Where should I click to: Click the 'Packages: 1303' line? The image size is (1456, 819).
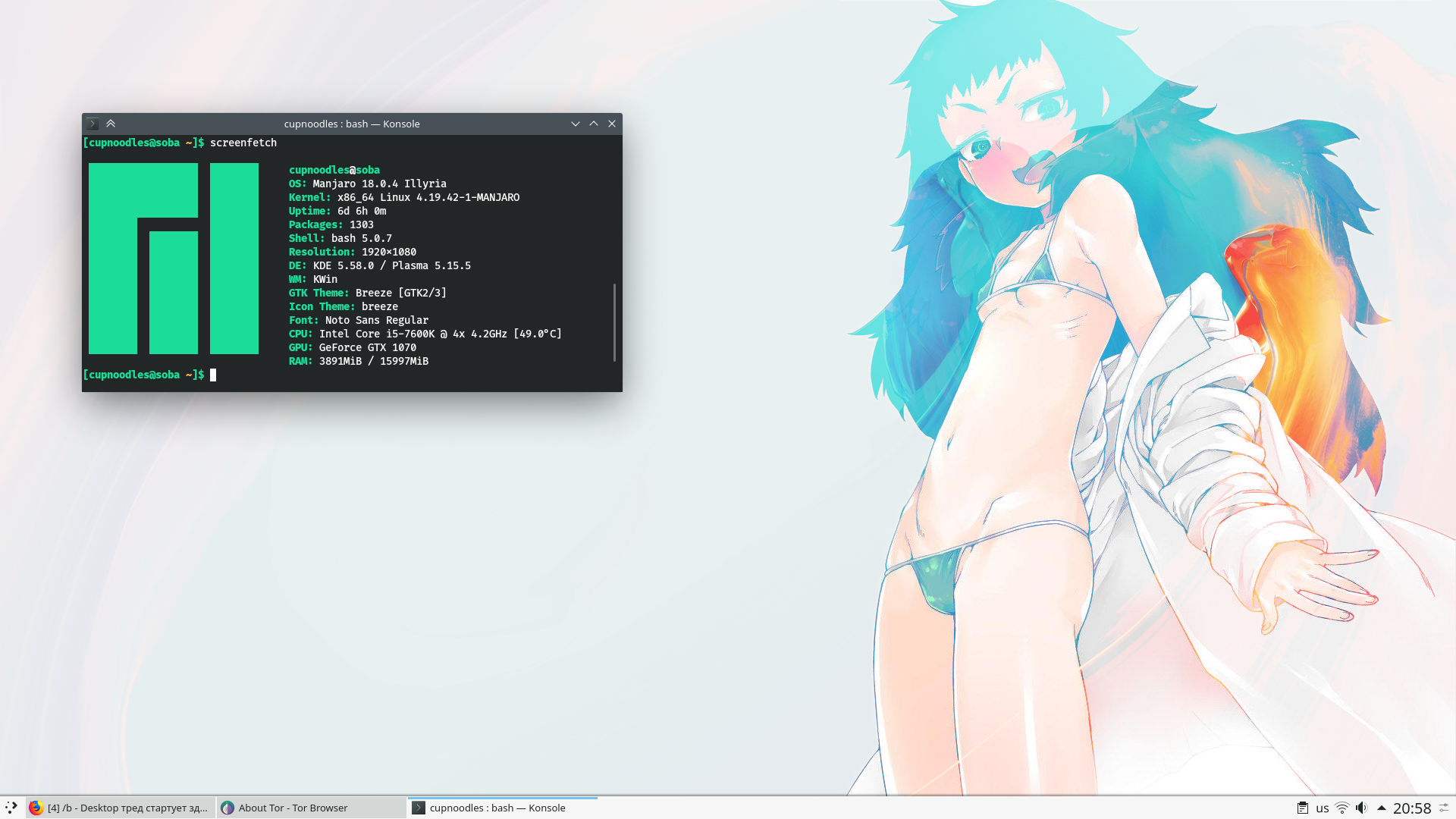[x=331, y=224]
